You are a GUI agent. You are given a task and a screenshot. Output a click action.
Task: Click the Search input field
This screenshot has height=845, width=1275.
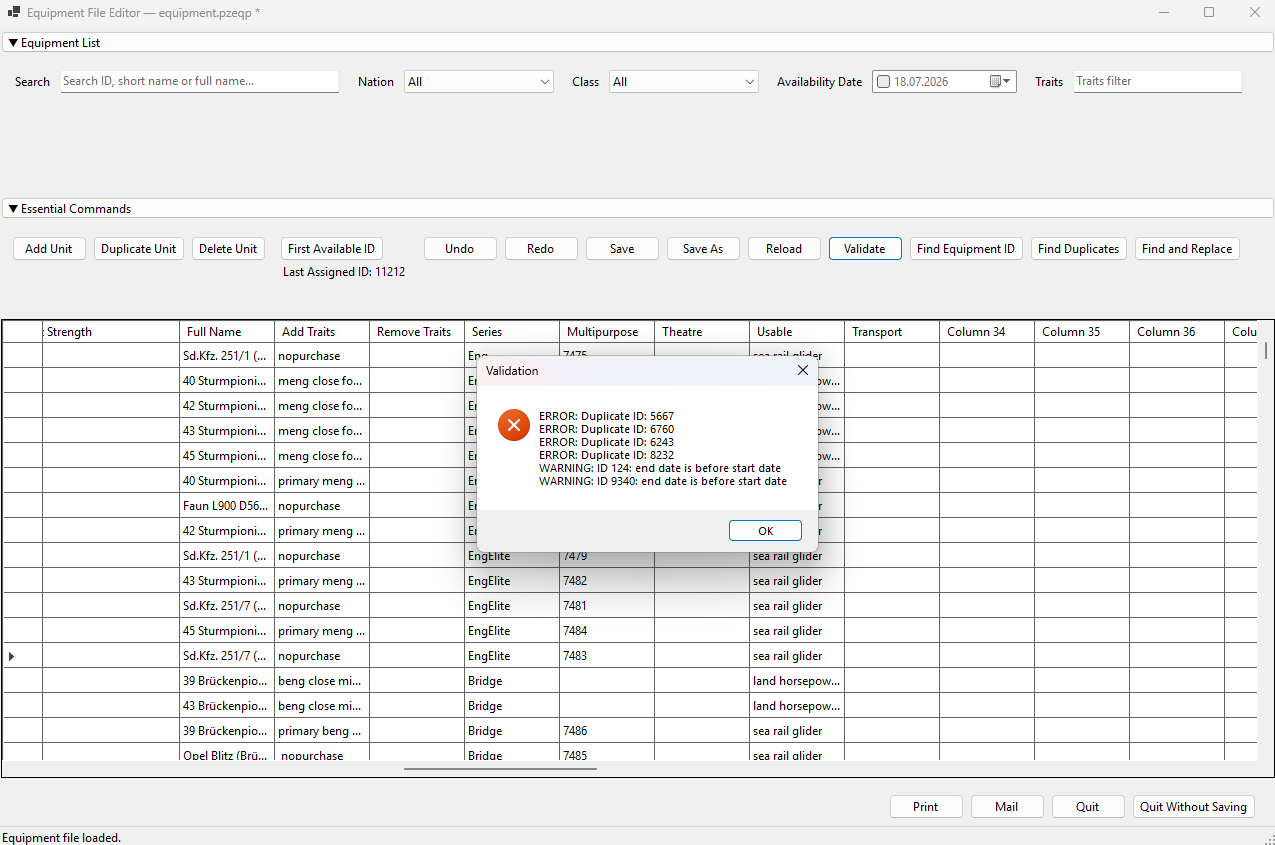[200, 81]
